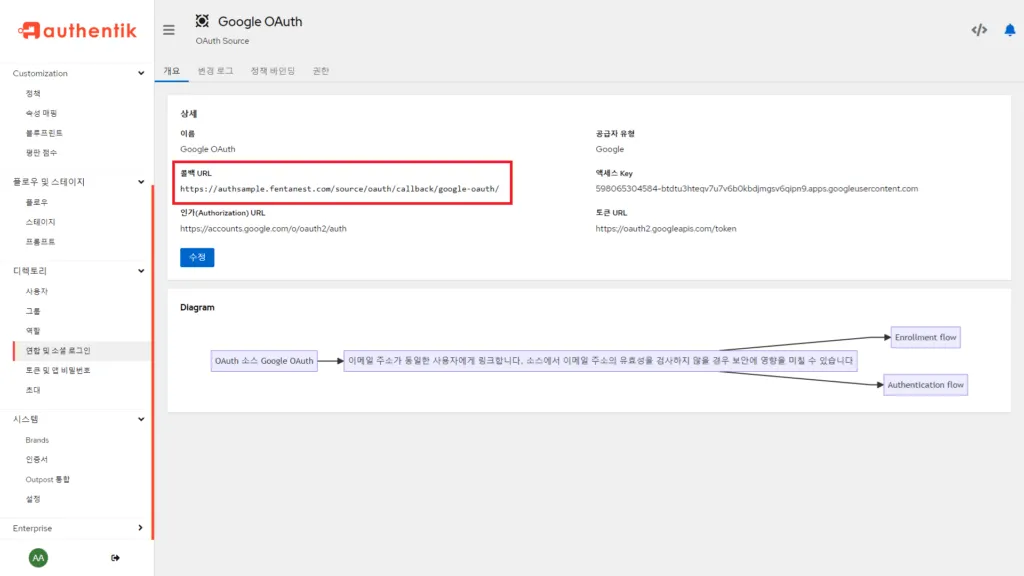This screenshot has height=576, width=1024.
Task: Expand the Enterprise section
Action: (x=140, y=528)
